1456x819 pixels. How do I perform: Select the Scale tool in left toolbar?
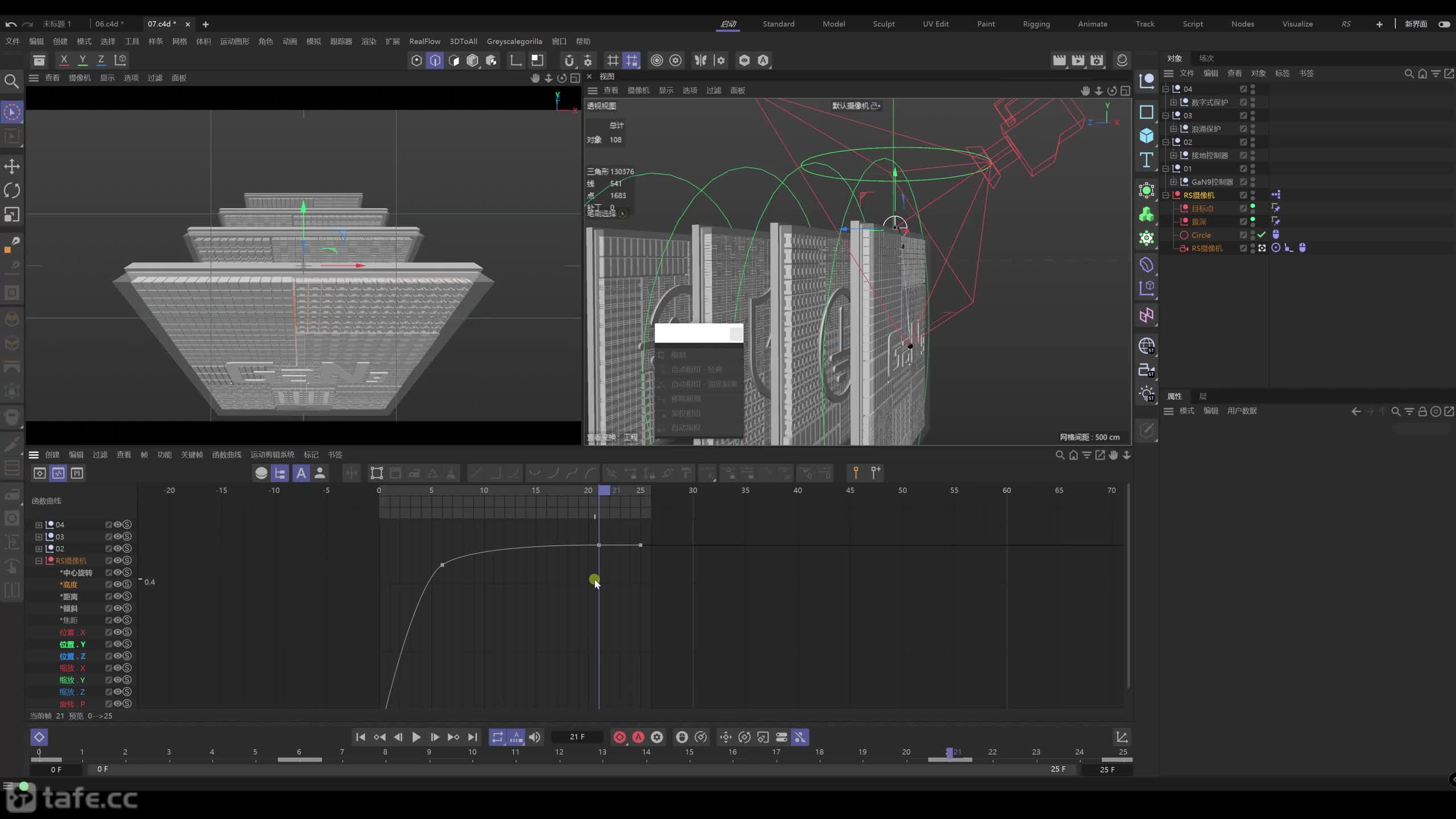point(12,214)
